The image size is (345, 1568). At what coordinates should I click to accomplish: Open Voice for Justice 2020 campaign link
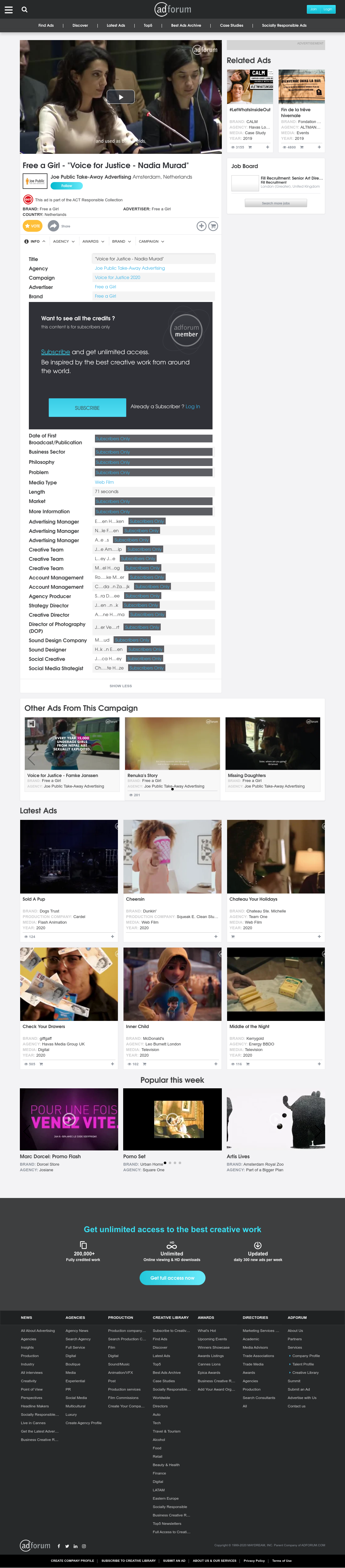[117, 277]
